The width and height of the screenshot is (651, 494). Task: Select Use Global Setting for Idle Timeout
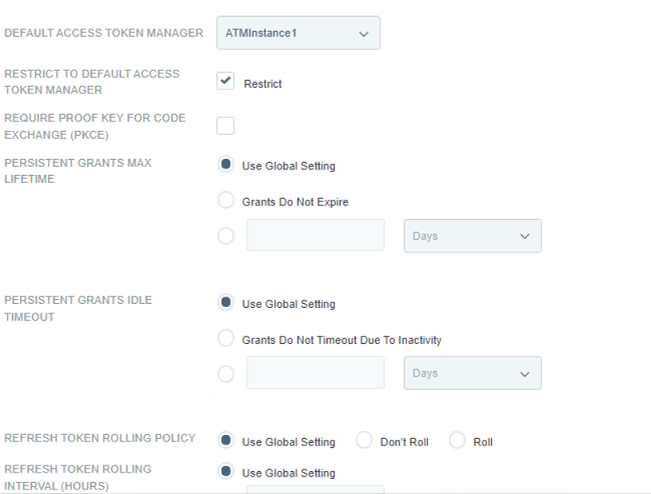[x=226, y=302]
